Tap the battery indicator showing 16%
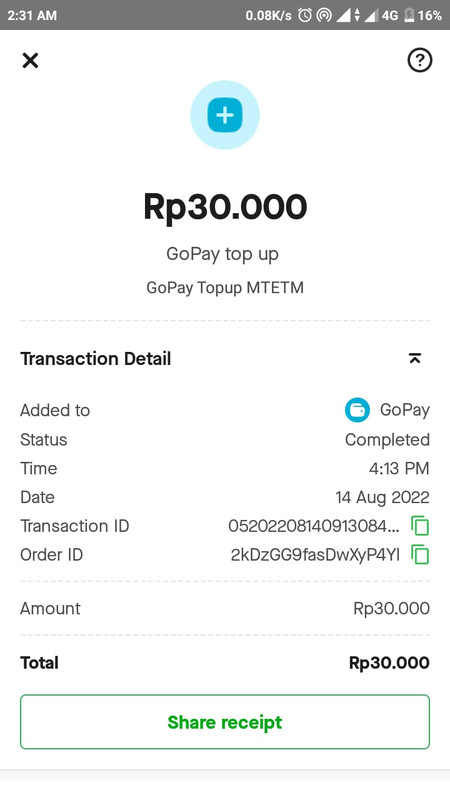The height and width of the screenshot is (800, 450). pos(422,15)
